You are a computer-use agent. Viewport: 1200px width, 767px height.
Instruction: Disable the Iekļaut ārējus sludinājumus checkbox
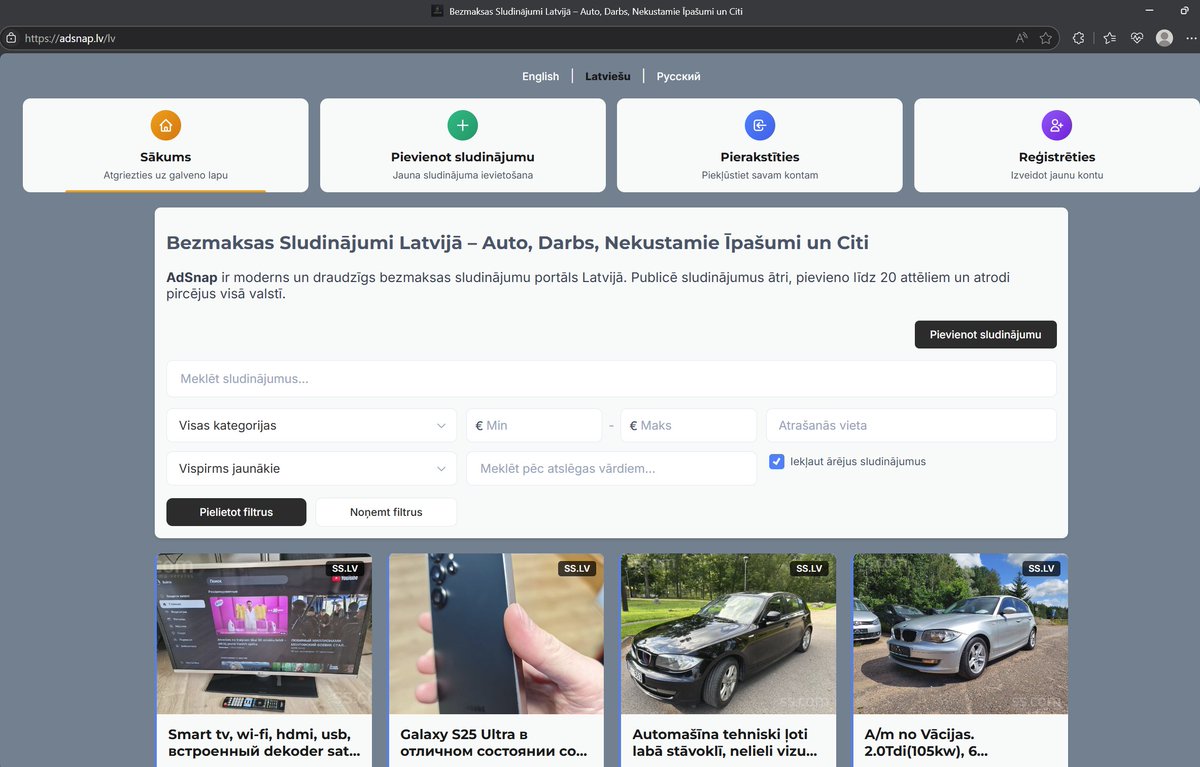pos(777,461)
